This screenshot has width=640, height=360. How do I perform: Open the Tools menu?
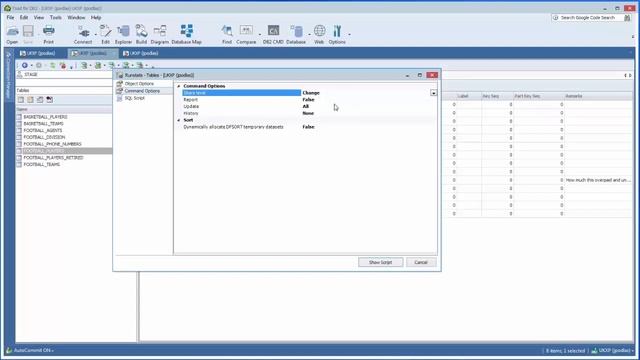[x=56, y=18]
